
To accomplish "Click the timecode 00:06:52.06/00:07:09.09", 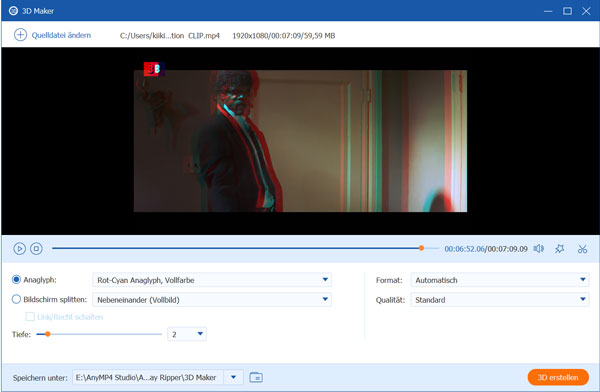I will point(486,249).
